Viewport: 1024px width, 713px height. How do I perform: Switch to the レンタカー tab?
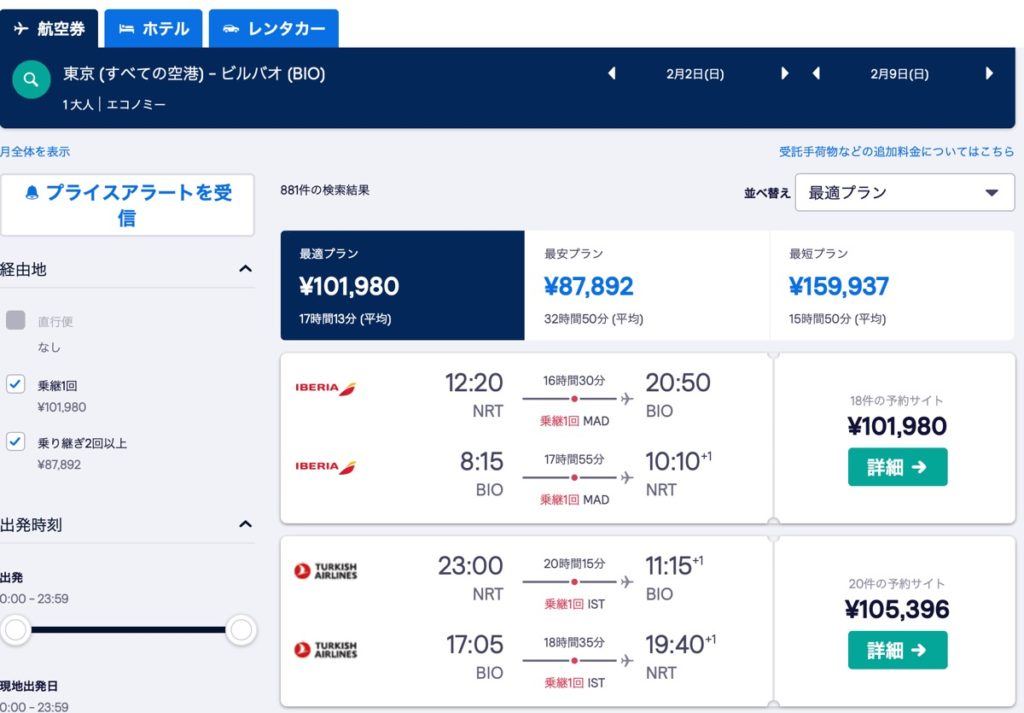(274, 29)
